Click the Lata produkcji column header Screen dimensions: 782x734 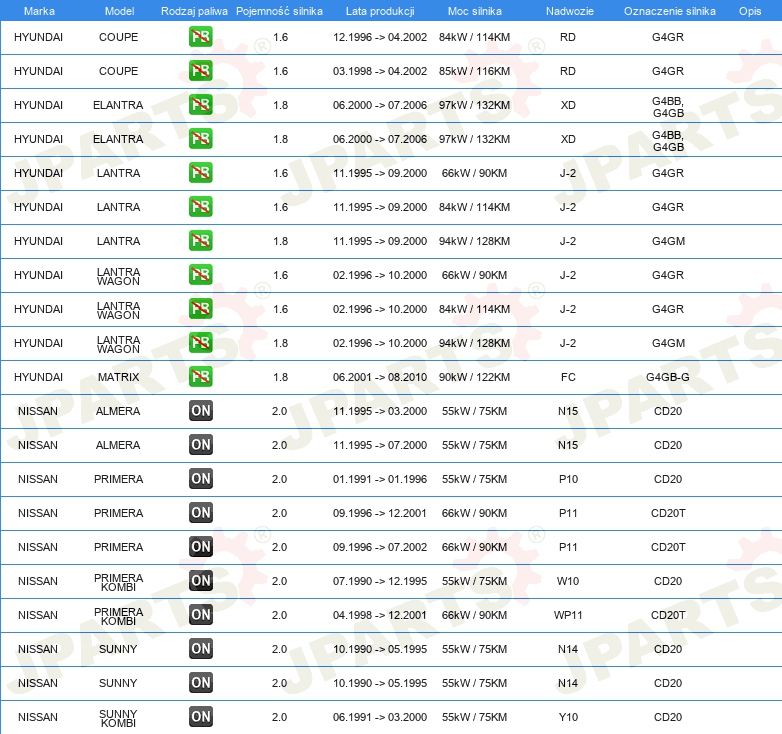[x=380, y=11]
